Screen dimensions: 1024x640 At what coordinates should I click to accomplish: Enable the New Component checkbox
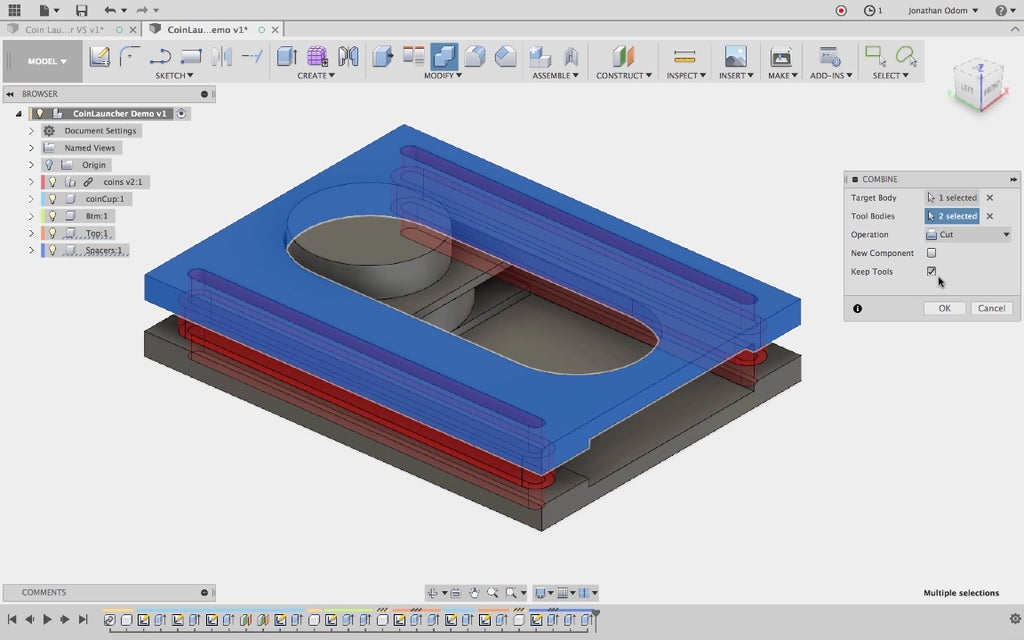pos(931,253)
